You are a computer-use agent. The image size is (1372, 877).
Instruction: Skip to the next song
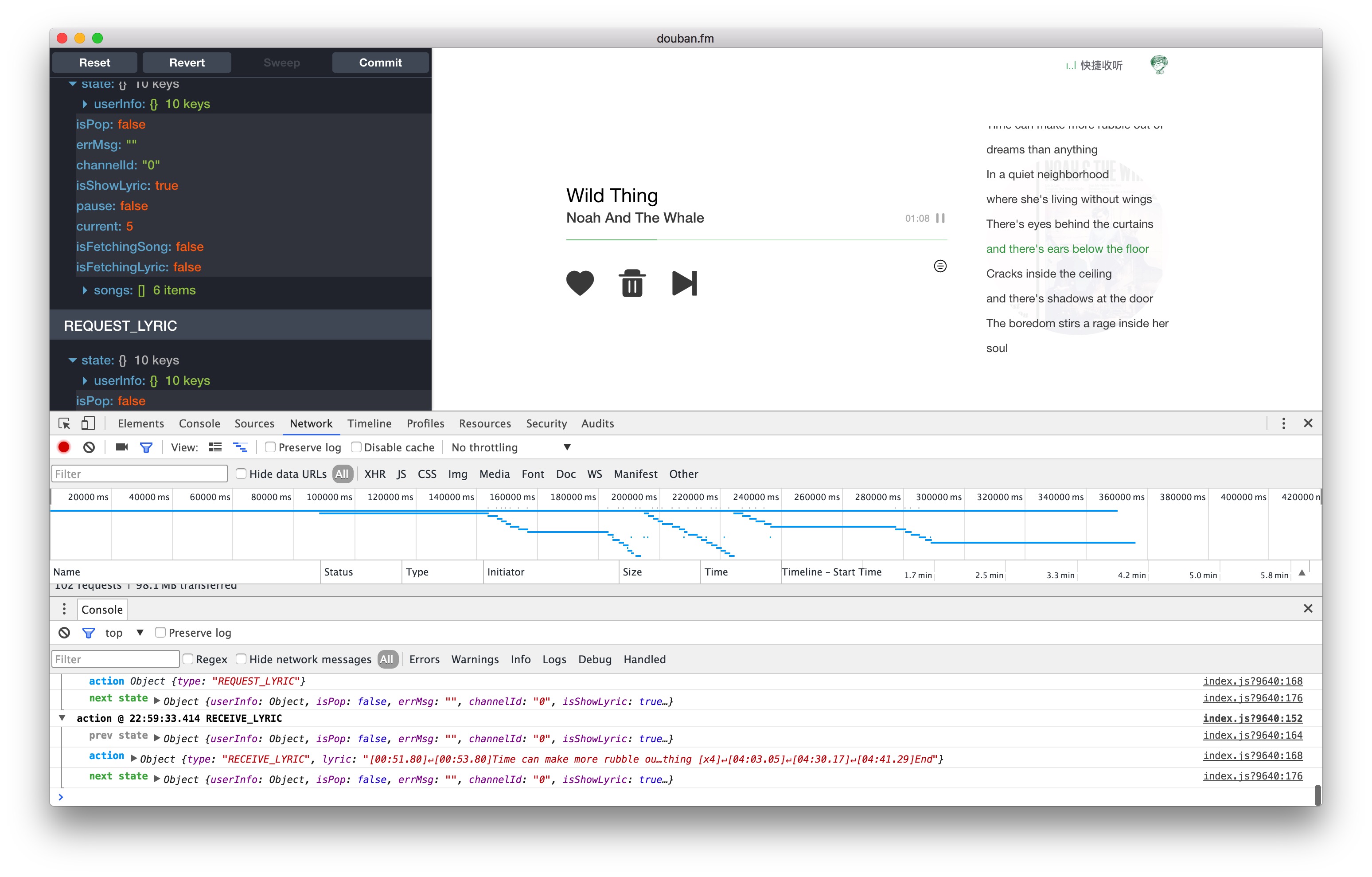(684, 283)
